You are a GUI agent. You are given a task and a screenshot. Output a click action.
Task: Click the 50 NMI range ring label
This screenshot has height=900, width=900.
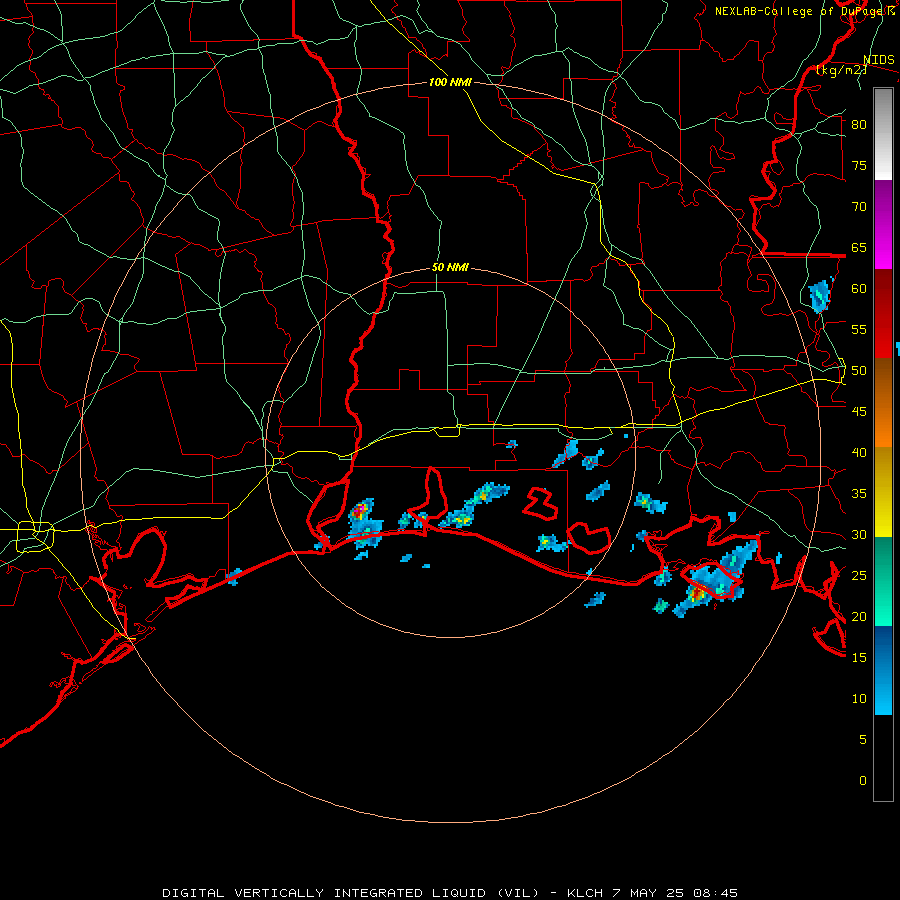(x=450, y=267)
